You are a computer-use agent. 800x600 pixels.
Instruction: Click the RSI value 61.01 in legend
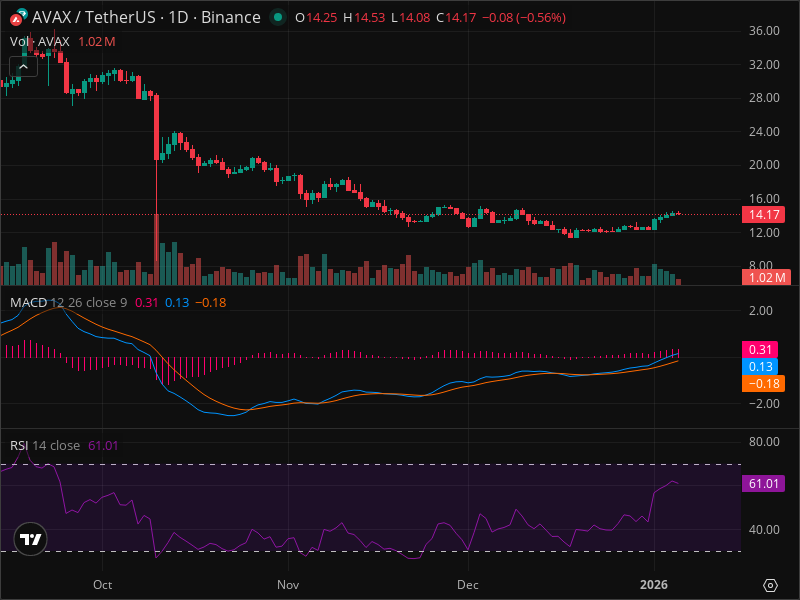(x=103, y=445)
